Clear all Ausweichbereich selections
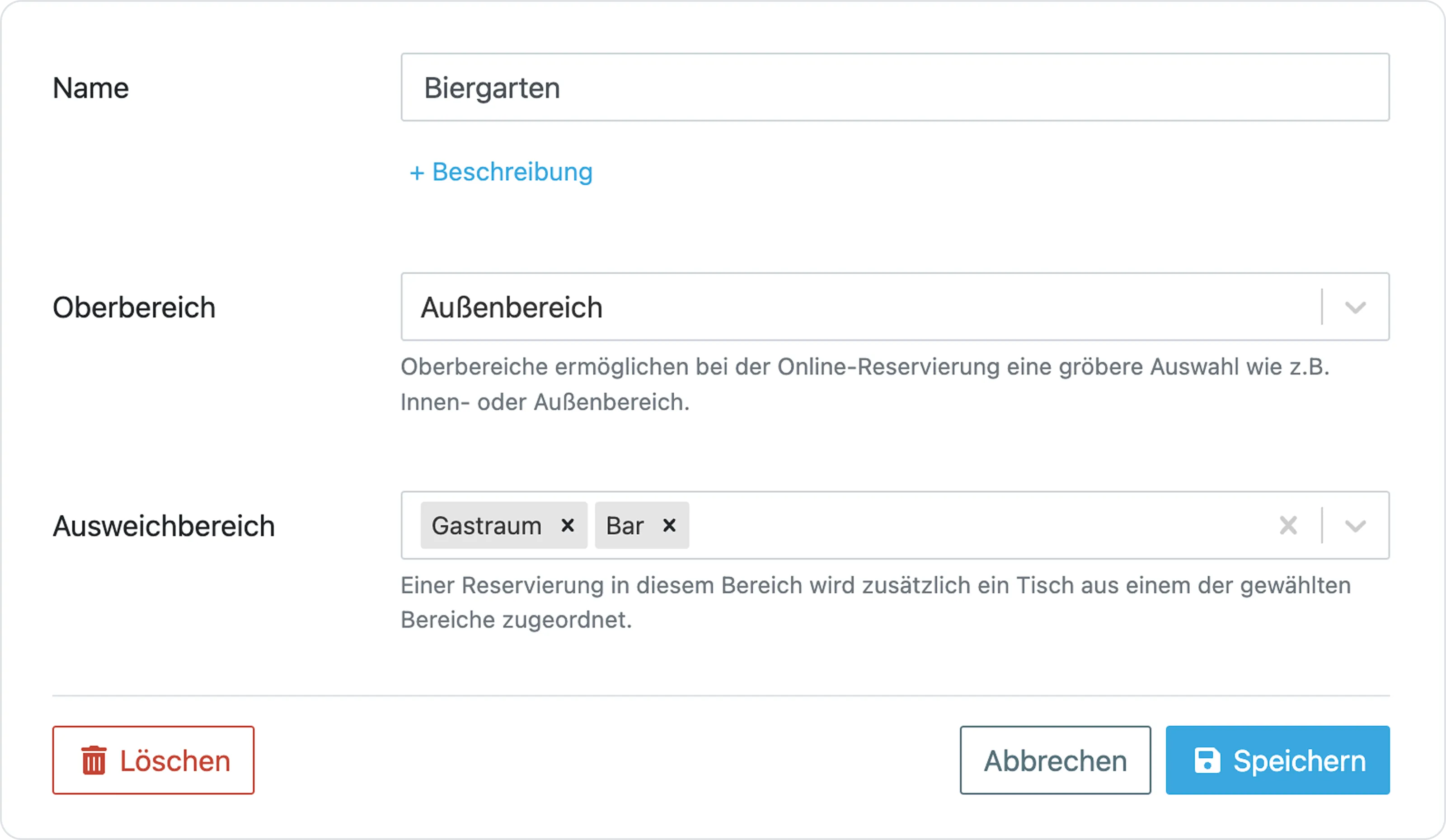 (1288, 525)
